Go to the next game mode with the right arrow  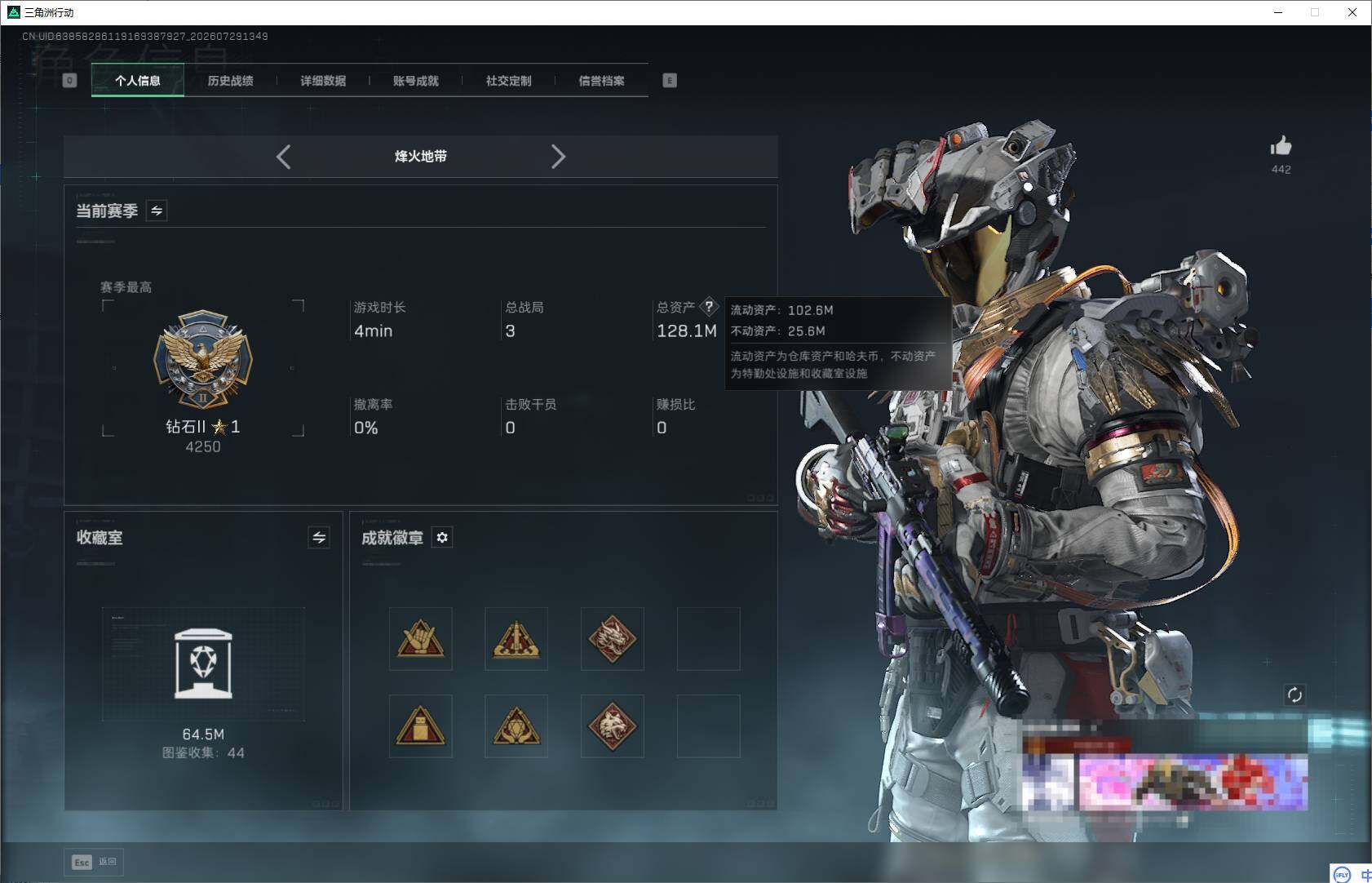558,157
